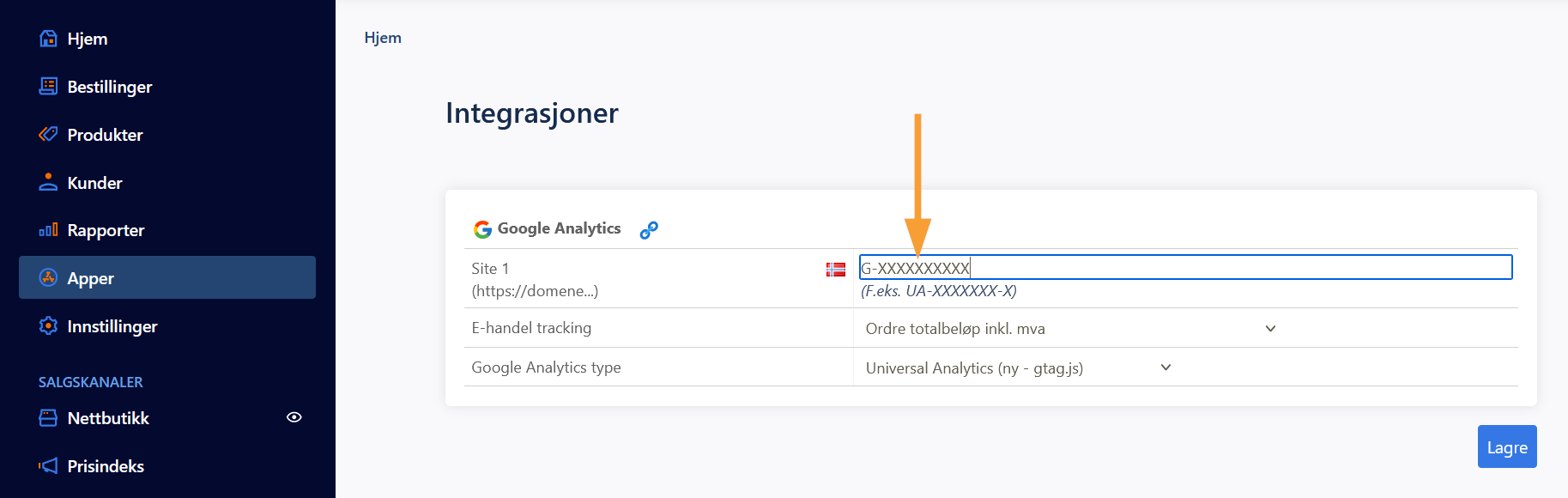
Task: Click the Hjem house icon in sidebar
Action: 48,39
